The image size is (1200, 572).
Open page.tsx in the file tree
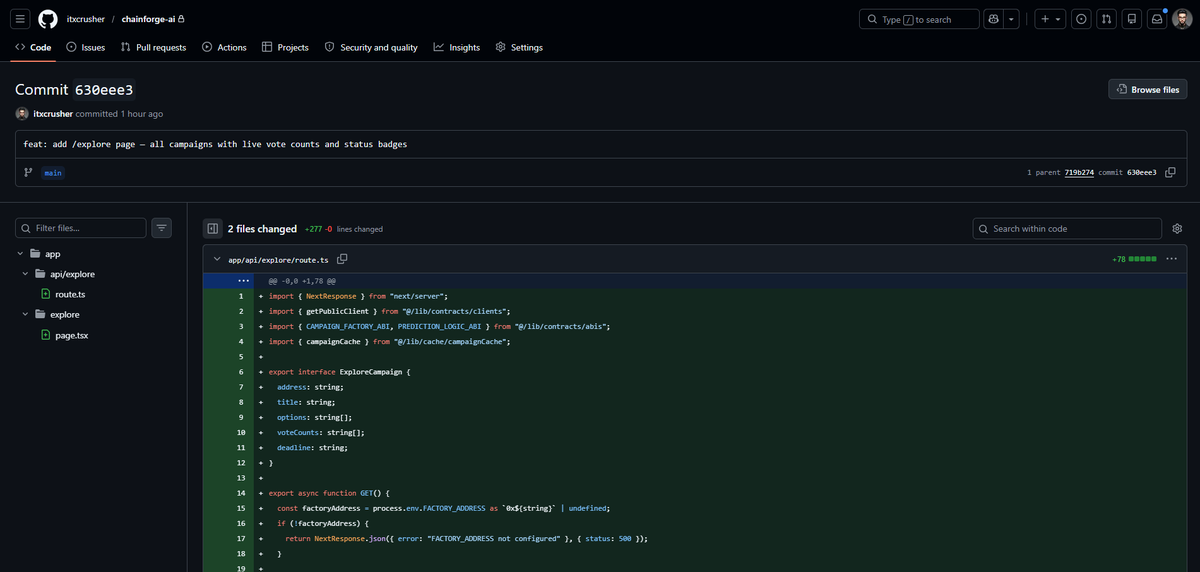pyautogui.click(x=72, y=334)
